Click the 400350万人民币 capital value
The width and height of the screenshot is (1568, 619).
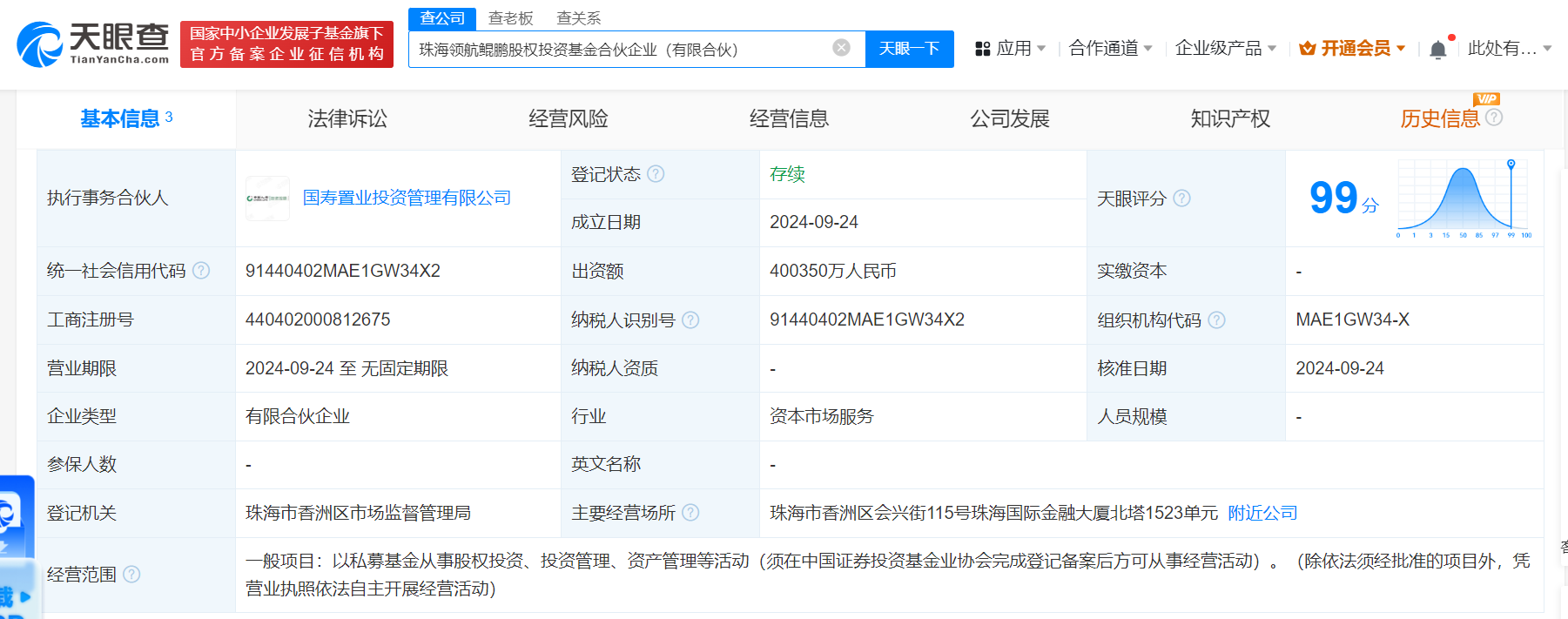coord(833,271)
